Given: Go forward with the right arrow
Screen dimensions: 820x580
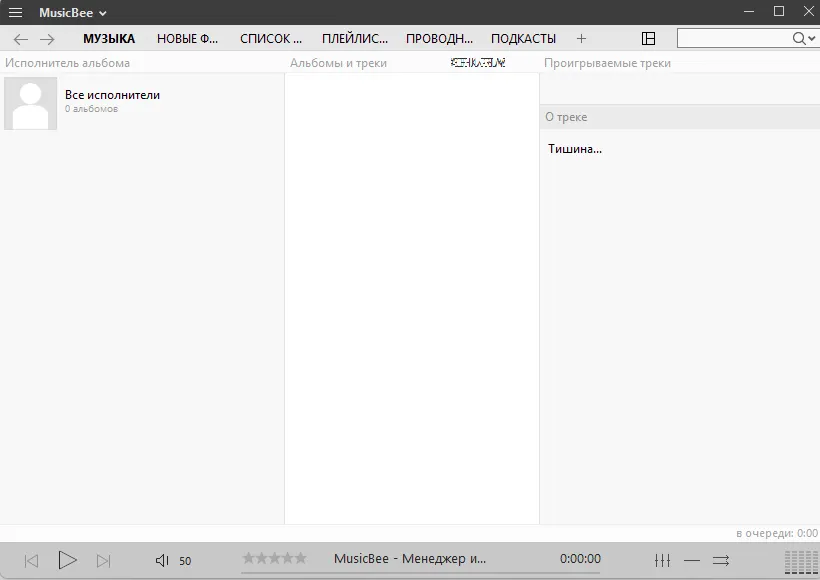Looking at the screenshot, I should (47, 39).
